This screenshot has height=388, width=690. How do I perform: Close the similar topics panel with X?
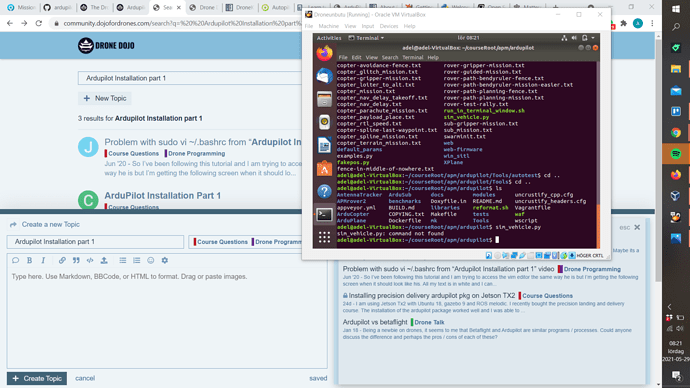[637, 227]
